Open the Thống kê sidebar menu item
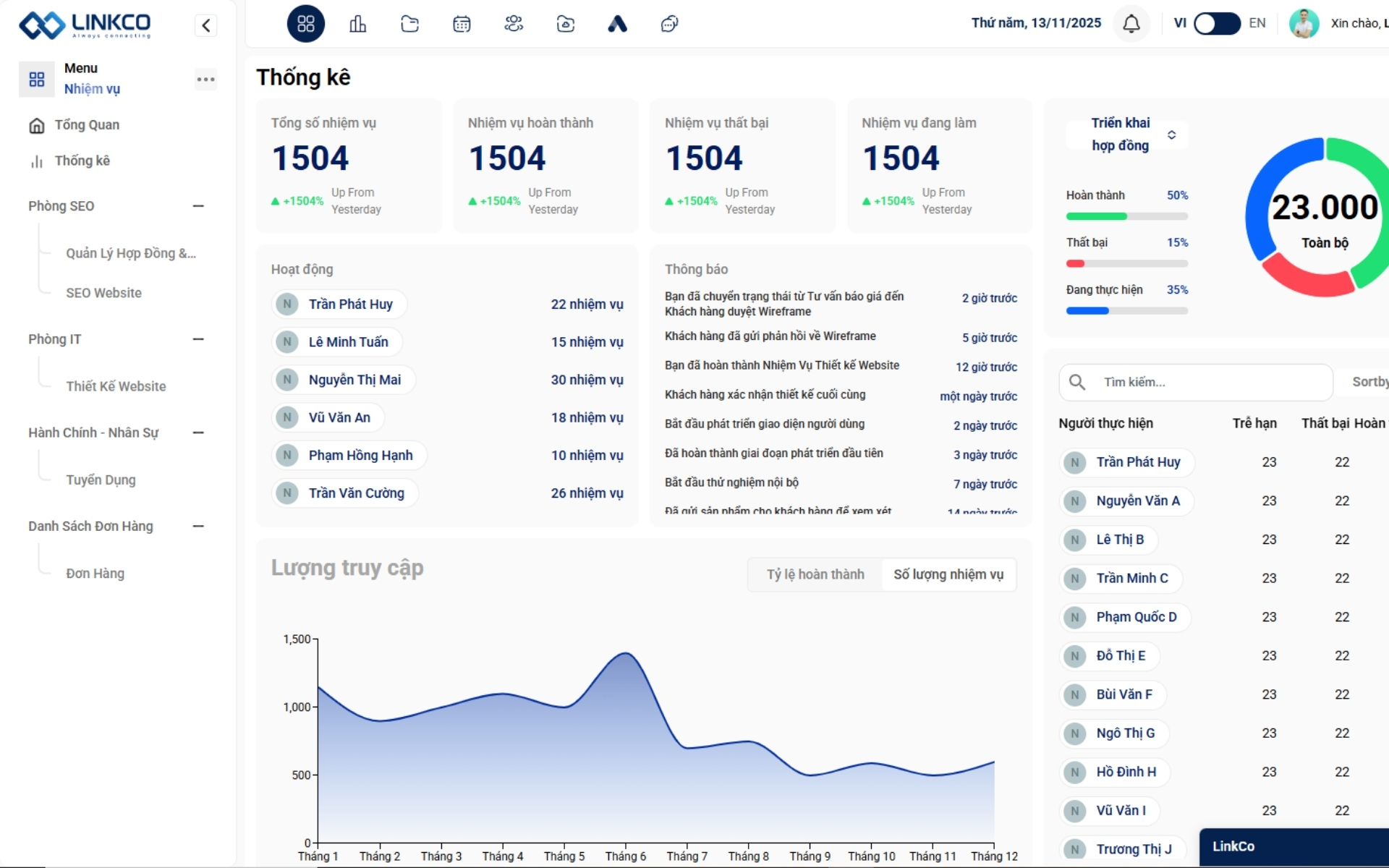The height and width of the screenshot is (868, 1389). click(82, 161)
